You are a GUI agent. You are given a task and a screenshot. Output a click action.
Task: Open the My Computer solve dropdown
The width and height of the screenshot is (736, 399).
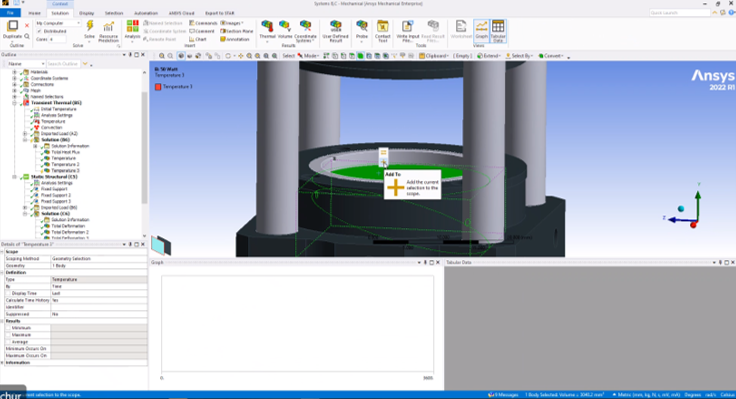[58, 23]
